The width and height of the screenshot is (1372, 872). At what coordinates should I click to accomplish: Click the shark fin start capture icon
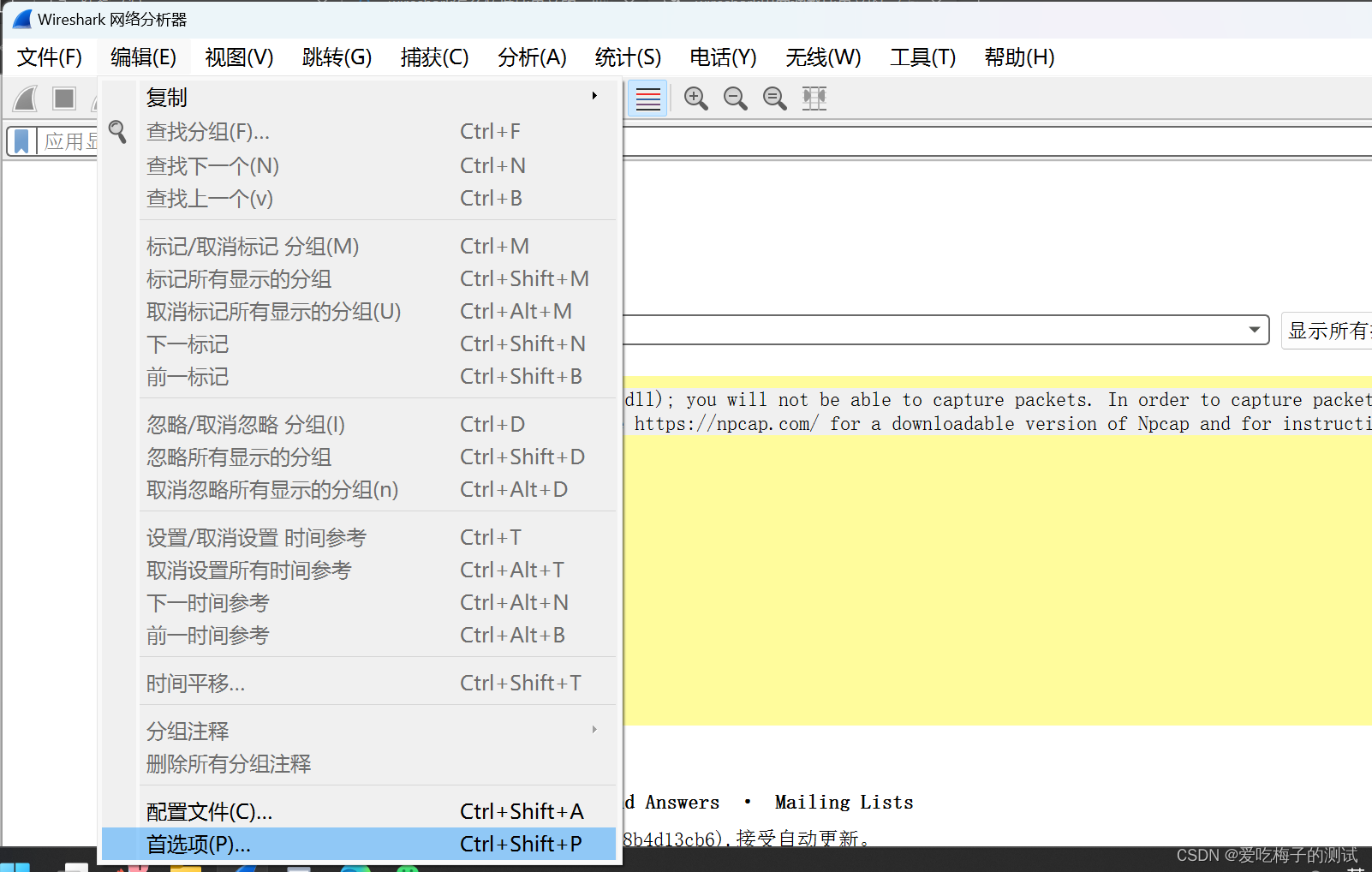coord(26,99)
